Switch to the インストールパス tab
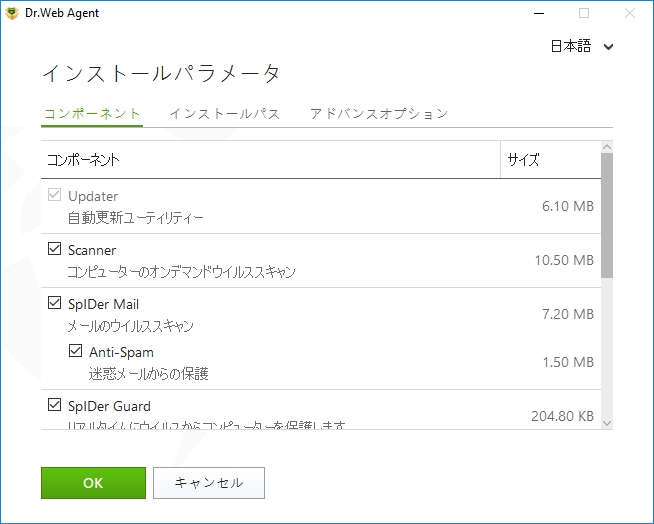The height and width of the screenshot is (524, 654). pyautogui.click(x=224, y=113)
